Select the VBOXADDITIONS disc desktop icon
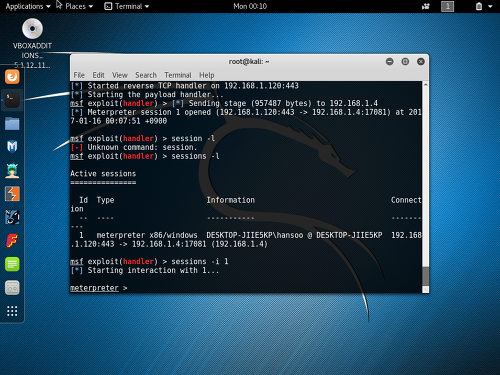This screenshot has width=500, height=375. 32,42
